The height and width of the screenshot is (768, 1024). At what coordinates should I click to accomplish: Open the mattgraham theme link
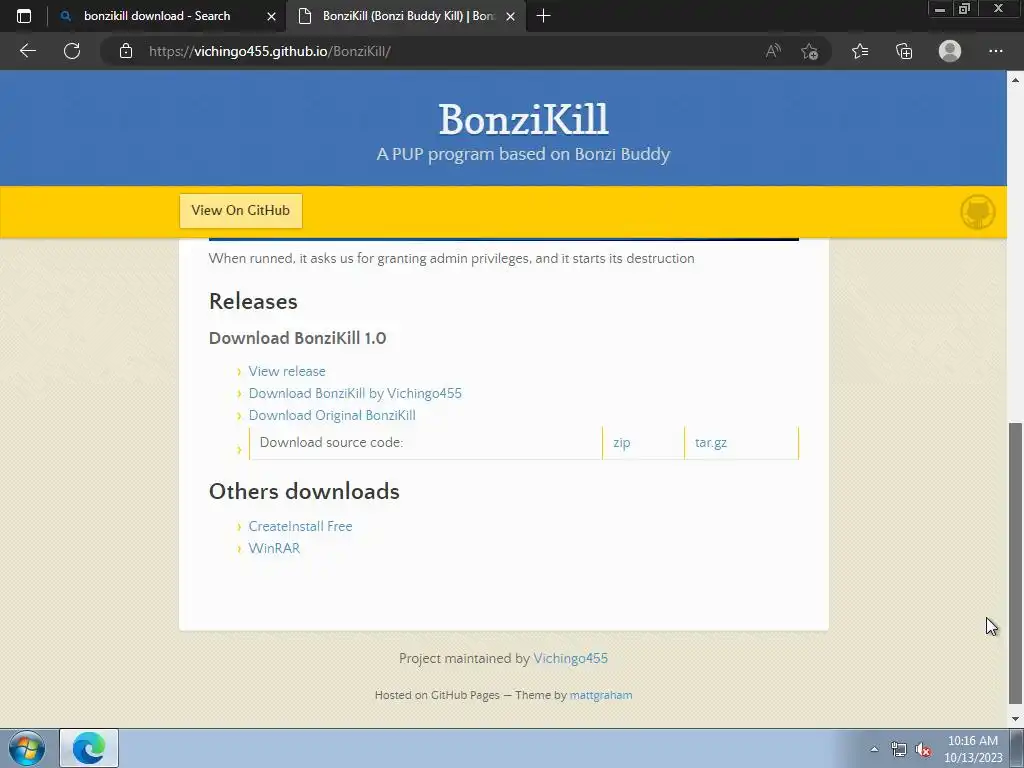601,695
